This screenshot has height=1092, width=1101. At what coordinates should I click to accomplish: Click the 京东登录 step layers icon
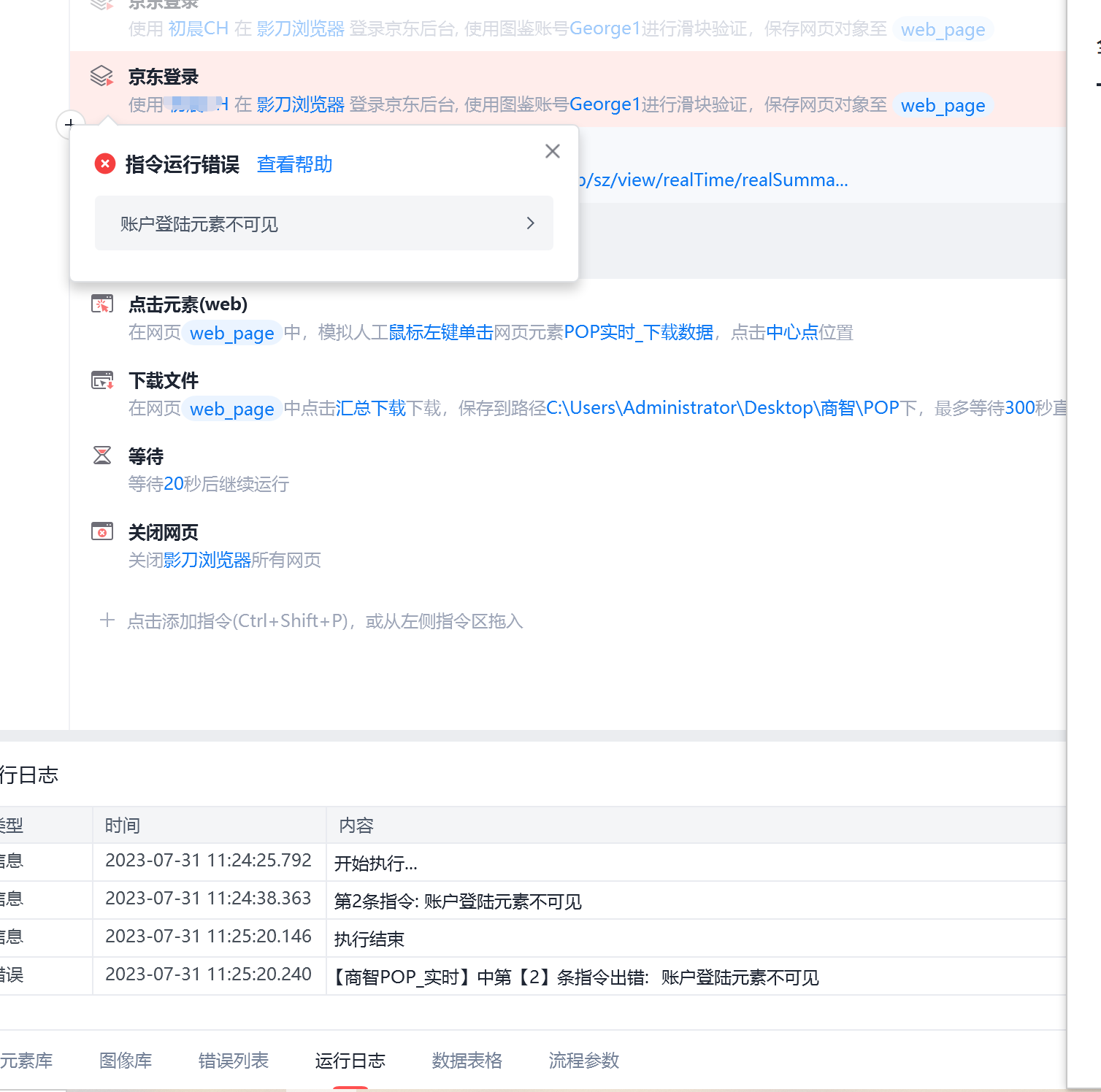click(x=102, y=76)
